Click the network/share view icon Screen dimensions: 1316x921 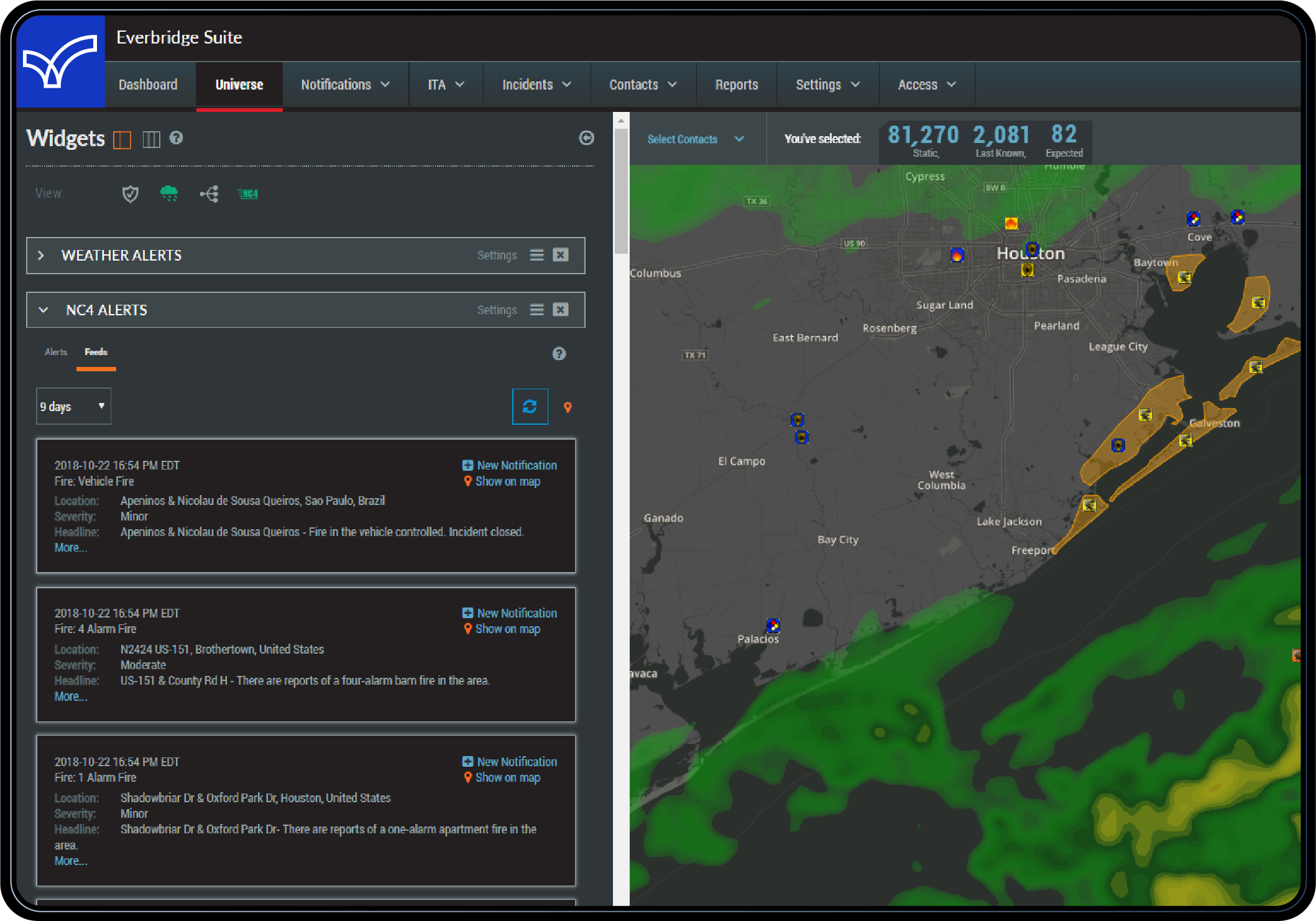point(209,194)
